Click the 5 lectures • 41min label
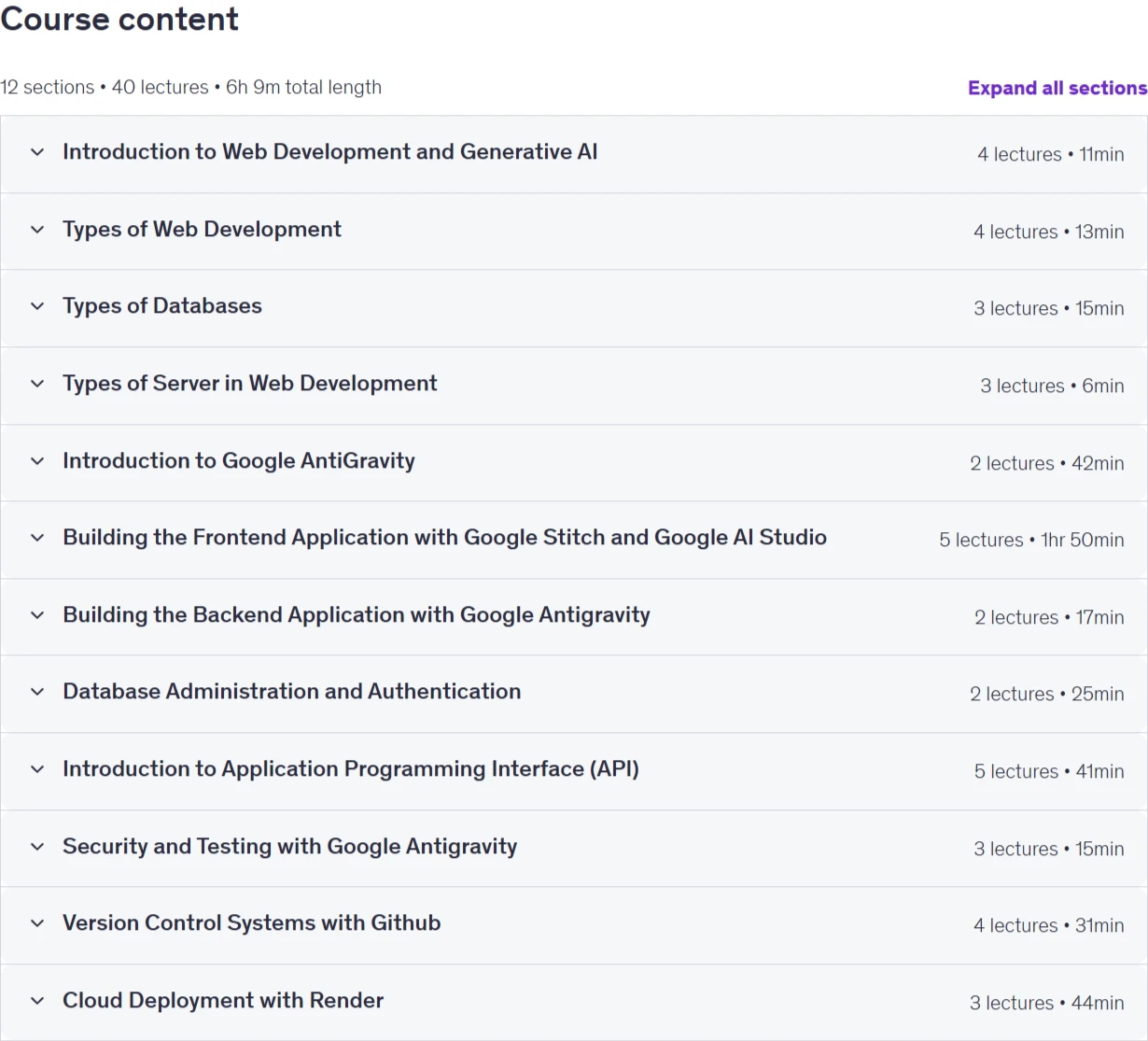Screen dimensions: 1148x1041 pos(1049,771)
